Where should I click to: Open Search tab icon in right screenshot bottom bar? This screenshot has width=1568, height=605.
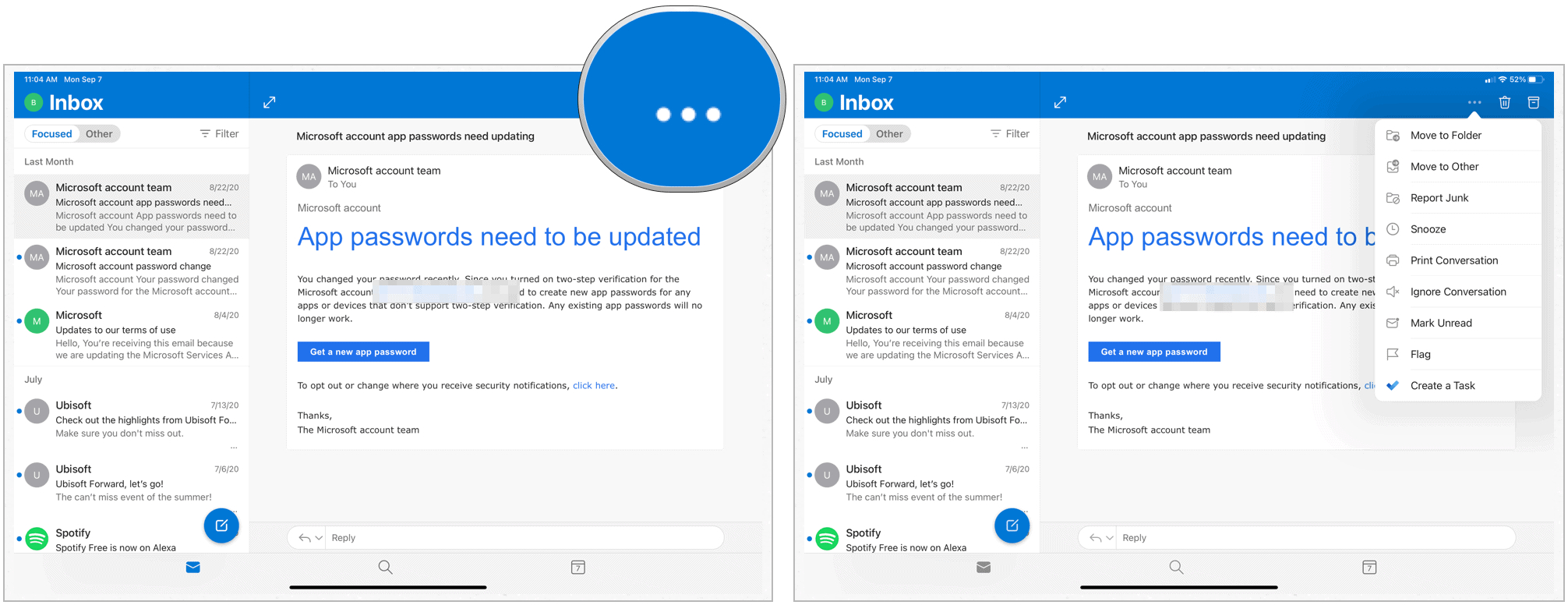click(x=1176, y=568)
